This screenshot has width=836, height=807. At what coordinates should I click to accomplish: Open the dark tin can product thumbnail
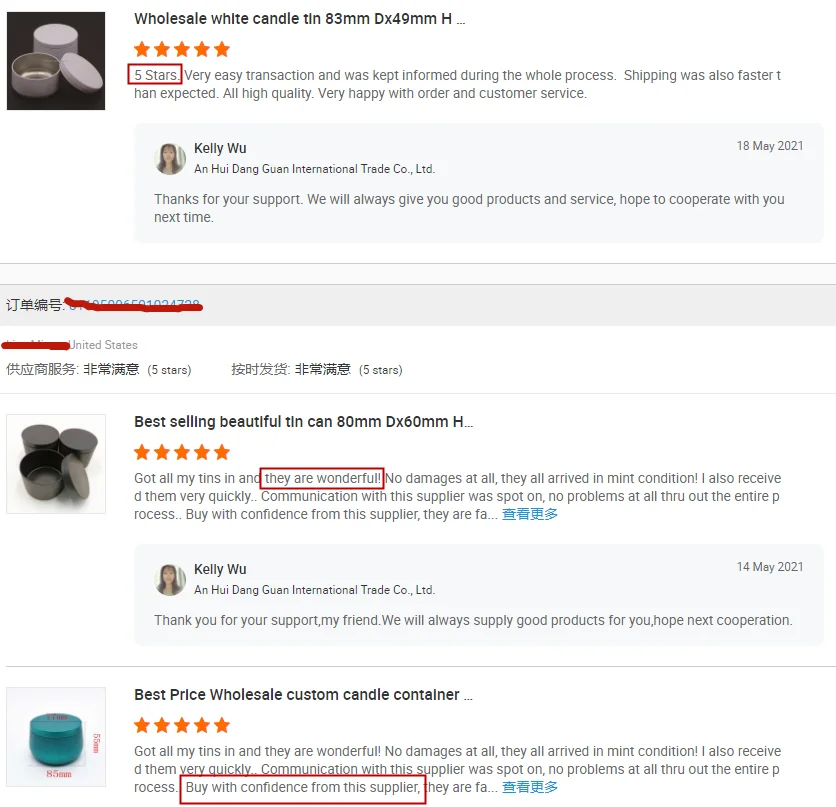(56, 464)
